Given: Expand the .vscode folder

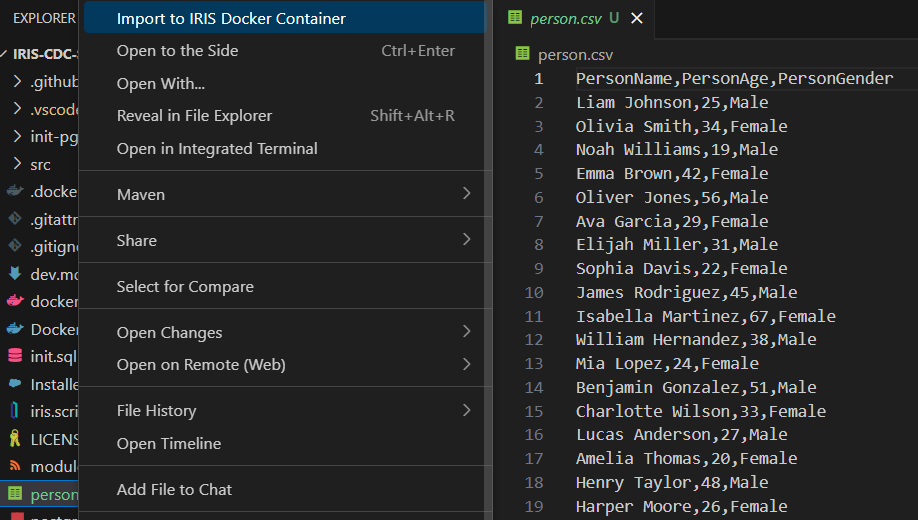Looking at the screenshot, I should [17, 109].
